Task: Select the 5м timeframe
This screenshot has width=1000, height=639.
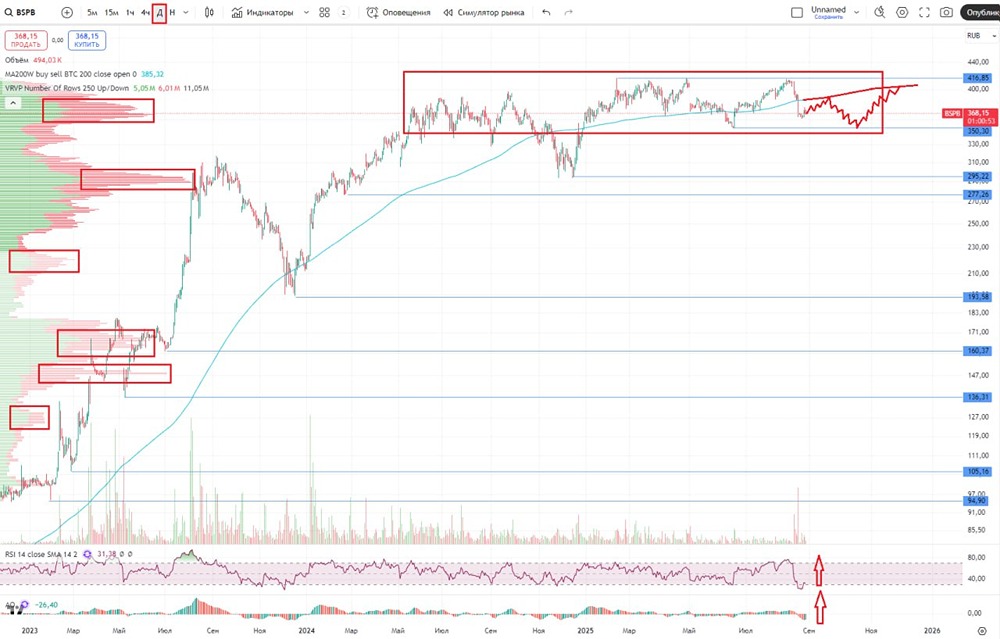Action: (x=92, y=12)
